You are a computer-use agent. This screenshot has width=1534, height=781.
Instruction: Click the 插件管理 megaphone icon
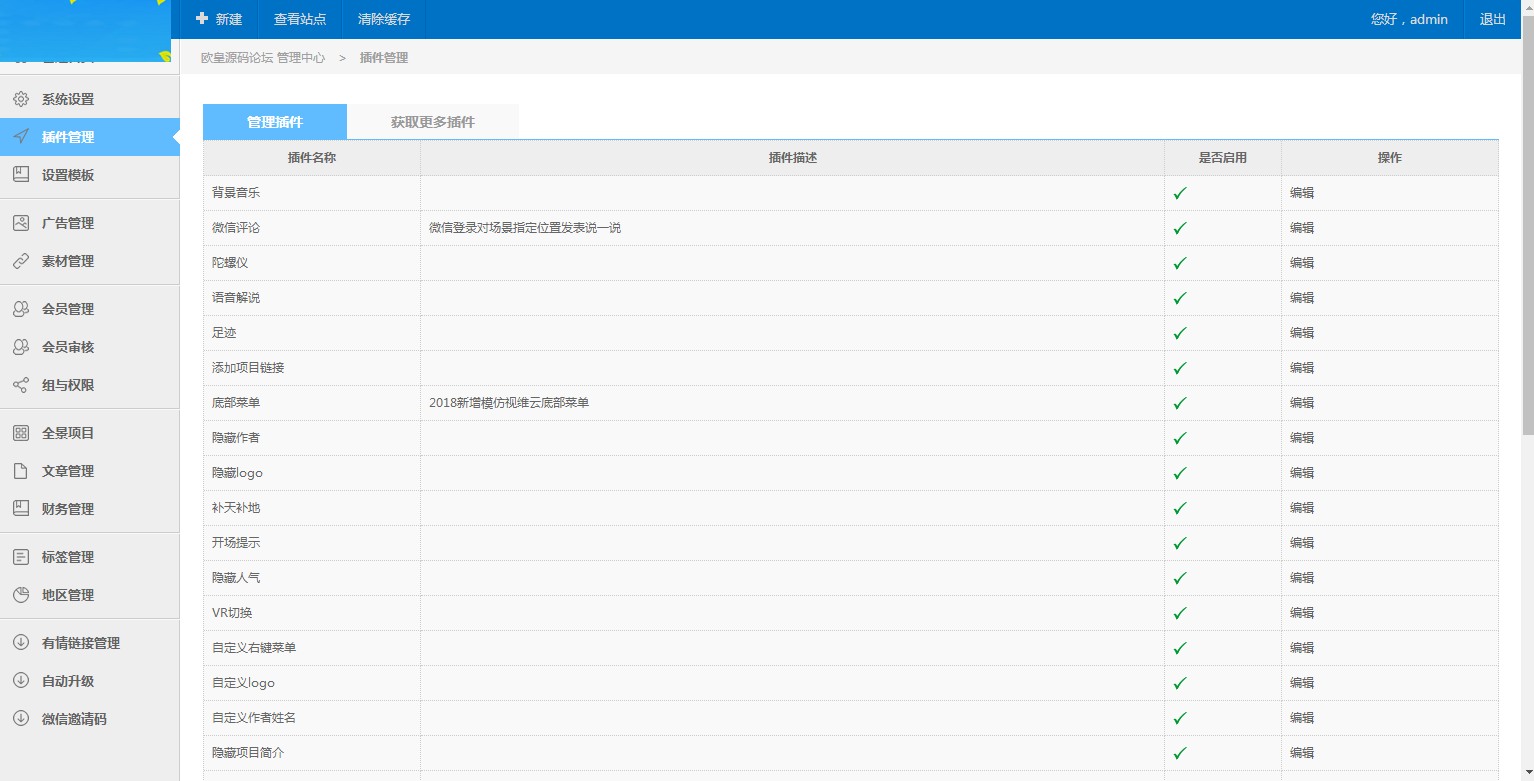pyautogui.click(x=20, y=136)
